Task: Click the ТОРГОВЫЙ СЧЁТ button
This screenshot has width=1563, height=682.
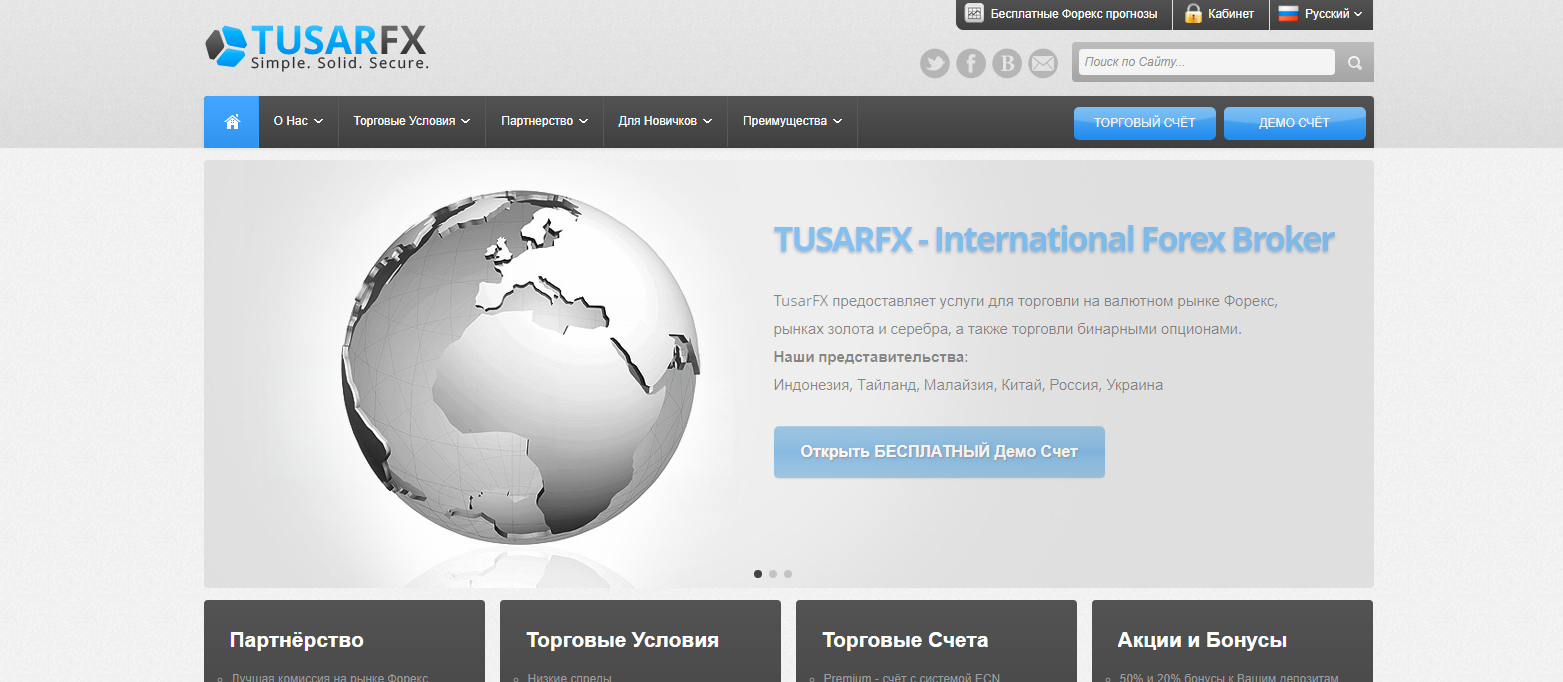Action: (x=1144, y=123)
